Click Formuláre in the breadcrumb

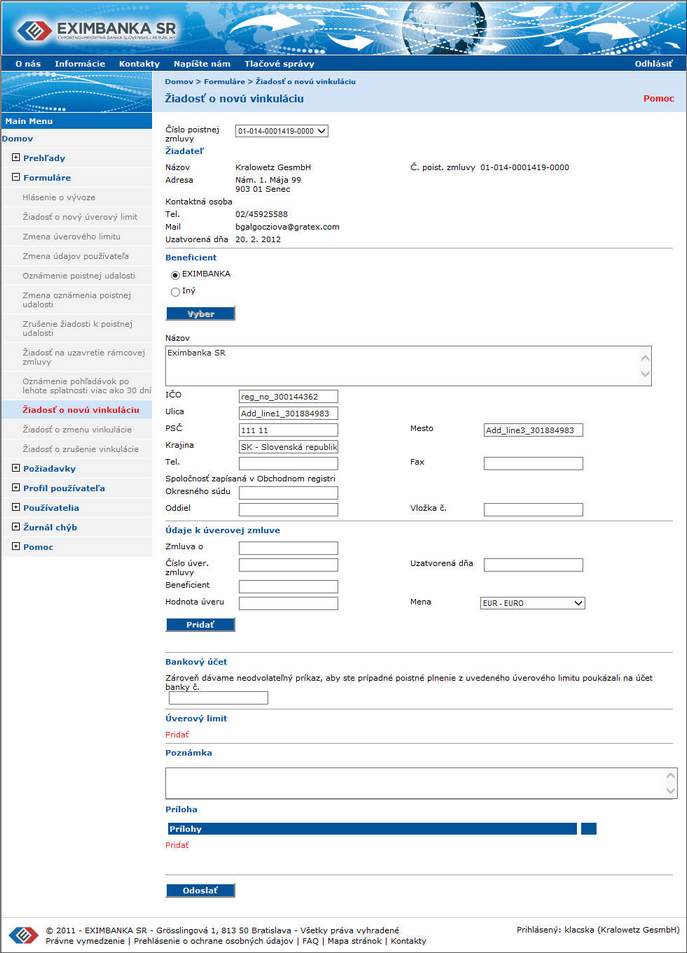click(x=224, y=81)
